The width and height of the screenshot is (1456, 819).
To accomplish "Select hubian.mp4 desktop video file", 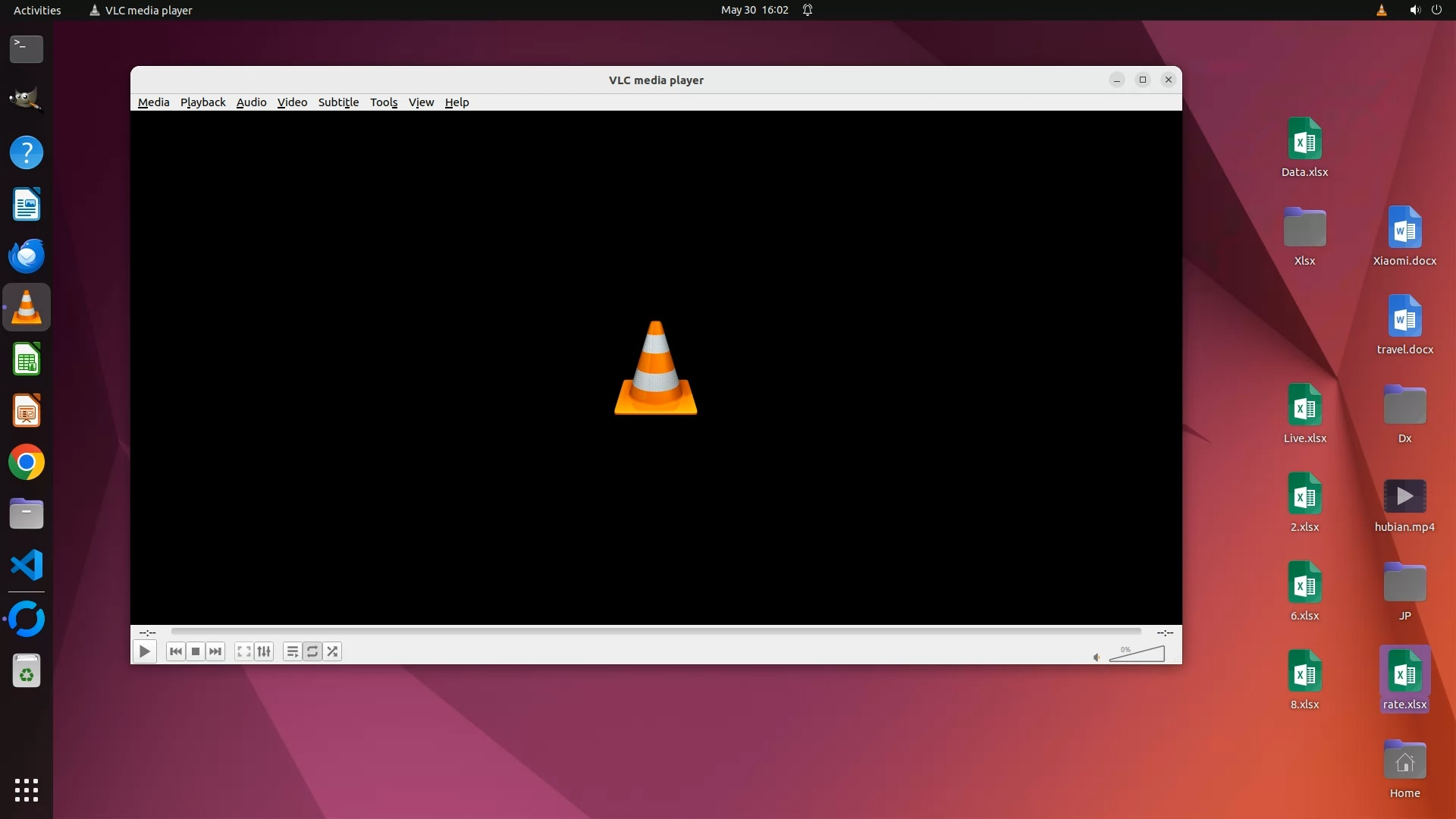I will click(1404, 497).
